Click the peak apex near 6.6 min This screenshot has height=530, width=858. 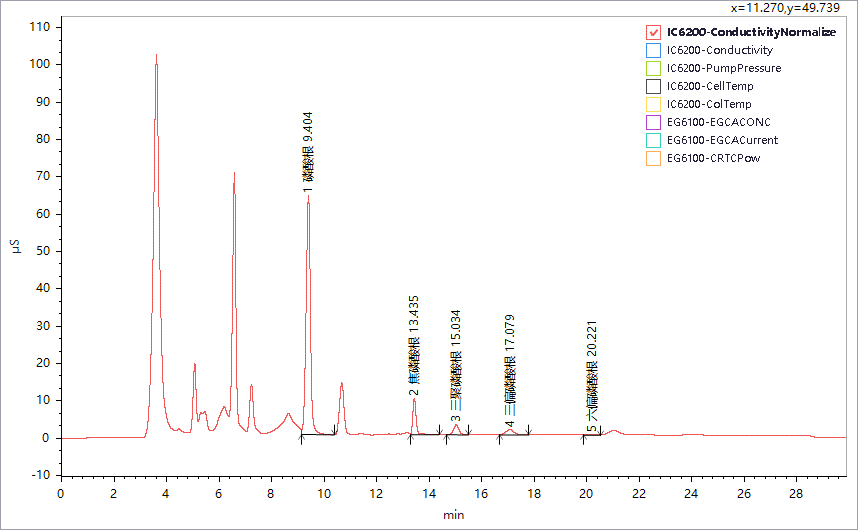234,173
